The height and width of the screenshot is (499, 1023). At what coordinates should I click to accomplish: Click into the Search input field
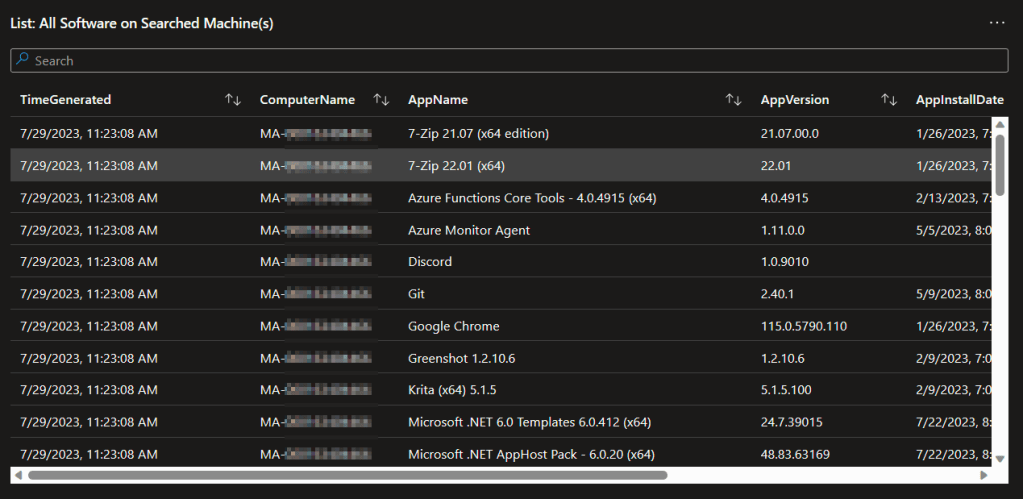pyautogui.click(x=500, y=60)
